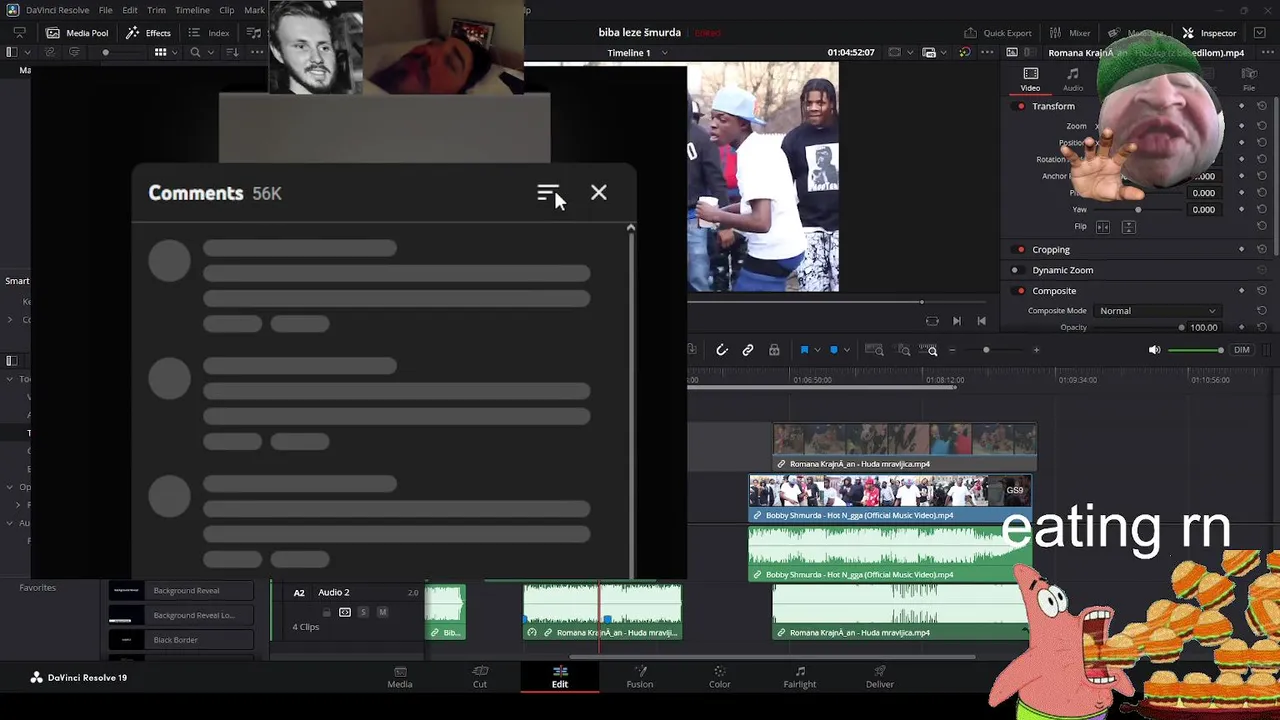
Task: Select the File tab in Inspector
Action: click(x=1249, y=80)
